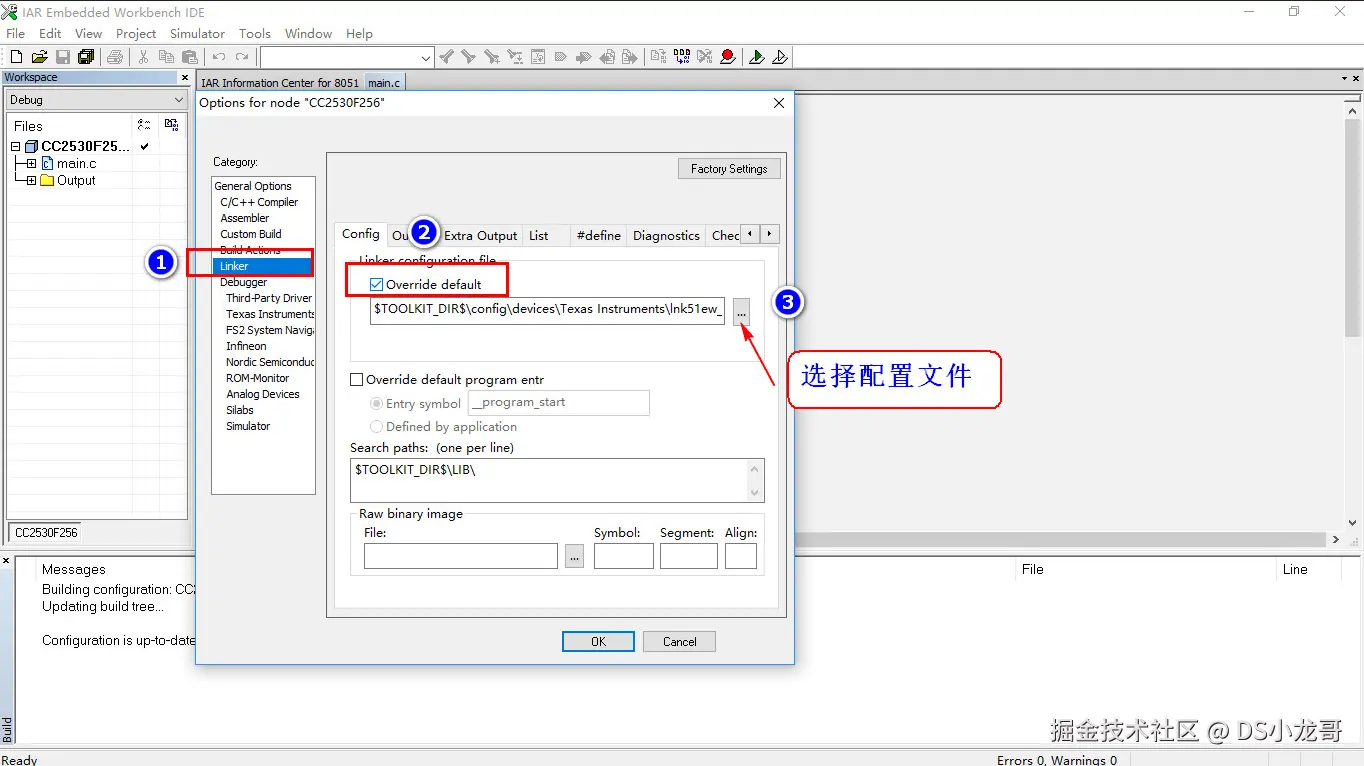
Task: Browse for linker configuration file with ... button
Action: (741, 311)
